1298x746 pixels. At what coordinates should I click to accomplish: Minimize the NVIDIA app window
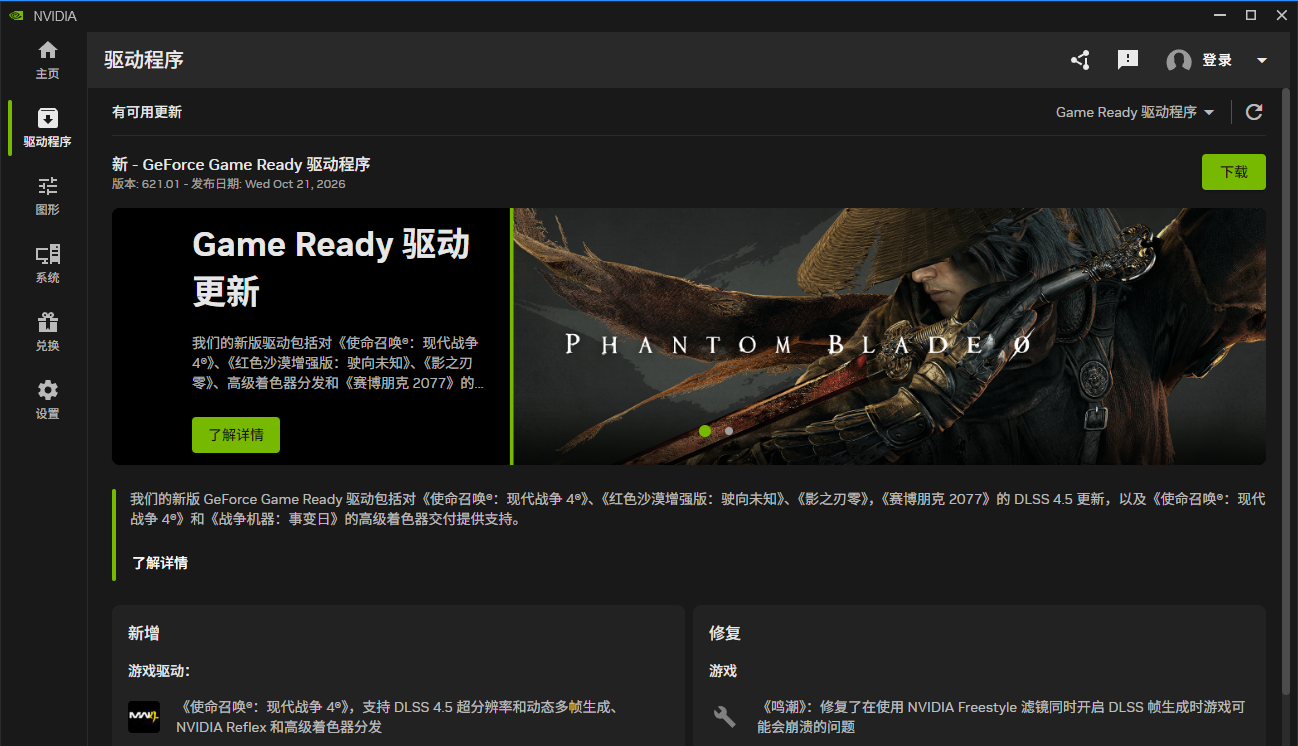[x=1218, y=15]
